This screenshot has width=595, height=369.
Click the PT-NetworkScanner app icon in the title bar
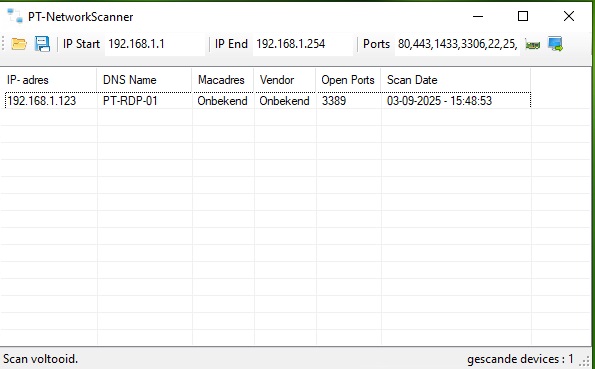pyautogui.click(x=15, y=16)
